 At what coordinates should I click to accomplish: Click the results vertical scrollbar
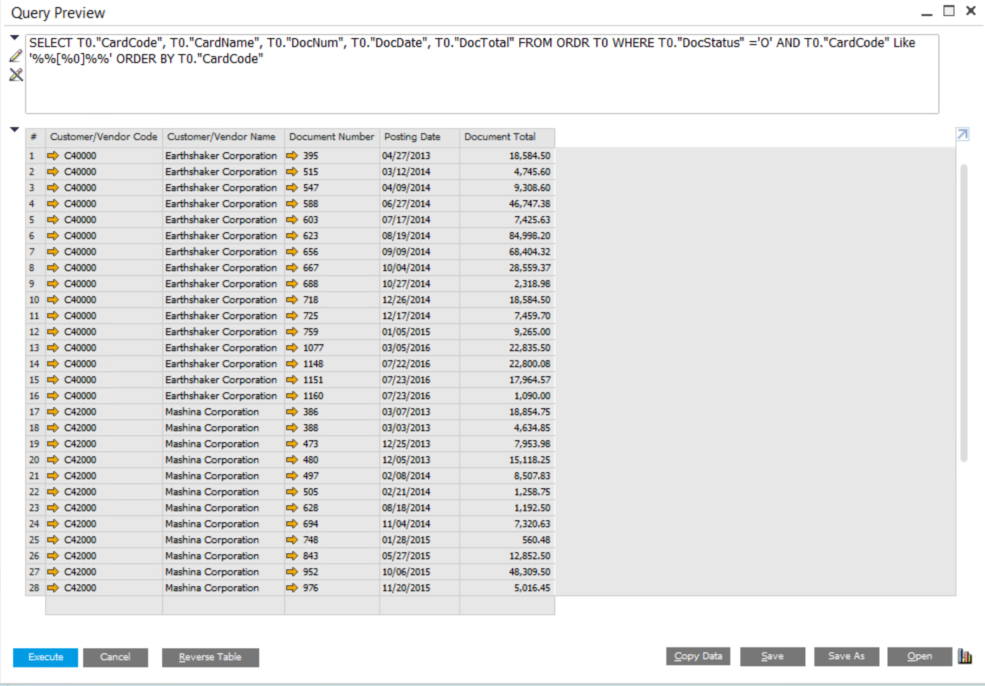[964, 313]
